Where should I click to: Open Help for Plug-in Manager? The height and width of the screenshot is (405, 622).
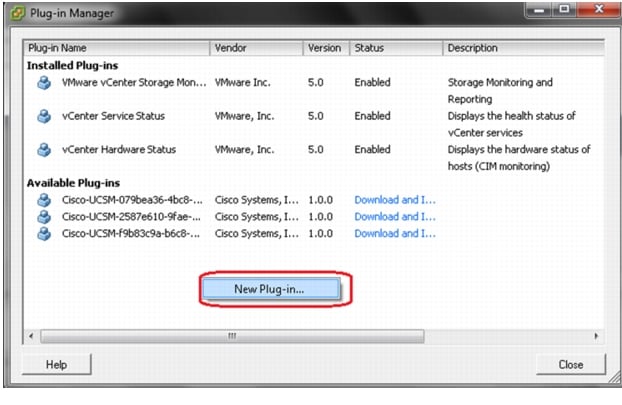pos(56,364)
